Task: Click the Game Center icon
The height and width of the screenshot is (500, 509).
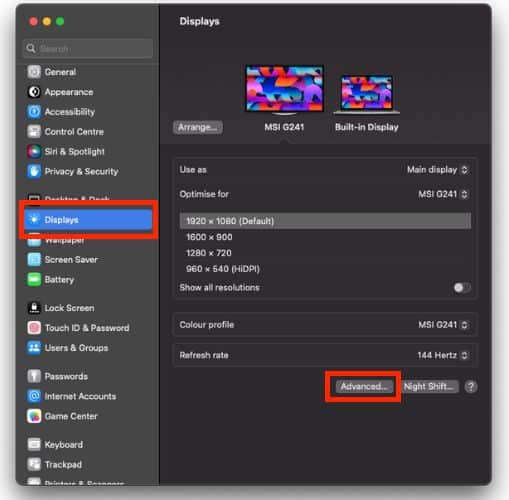Action: (x=34, y=416)
